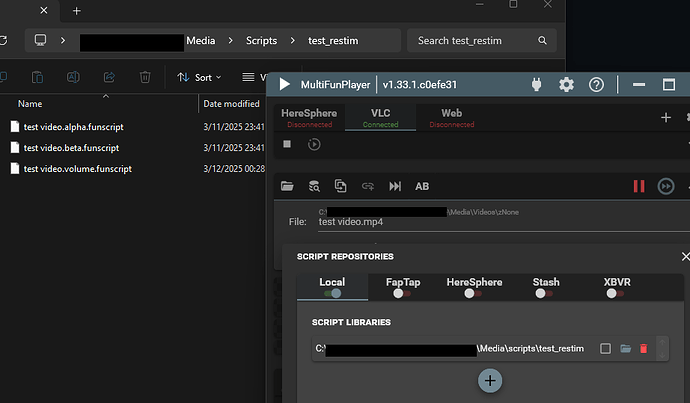Click Explorer paste icon

(x=37, y=77)
